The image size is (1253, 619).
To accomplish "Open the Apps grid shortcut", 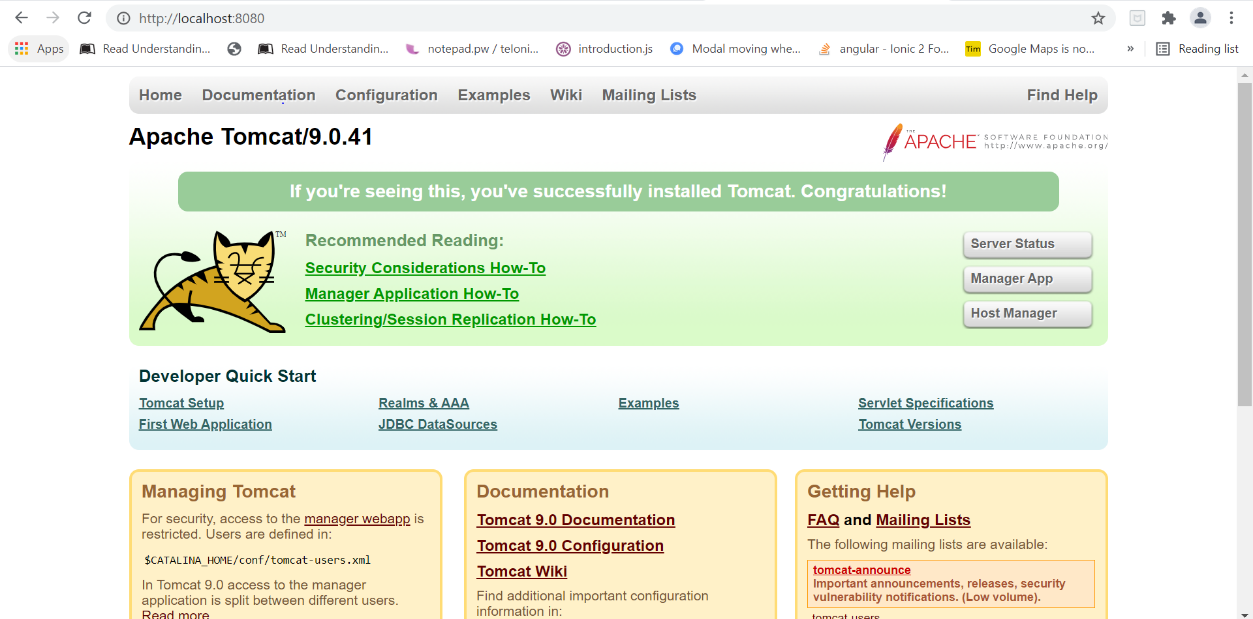I will click(x=39, y=49).
